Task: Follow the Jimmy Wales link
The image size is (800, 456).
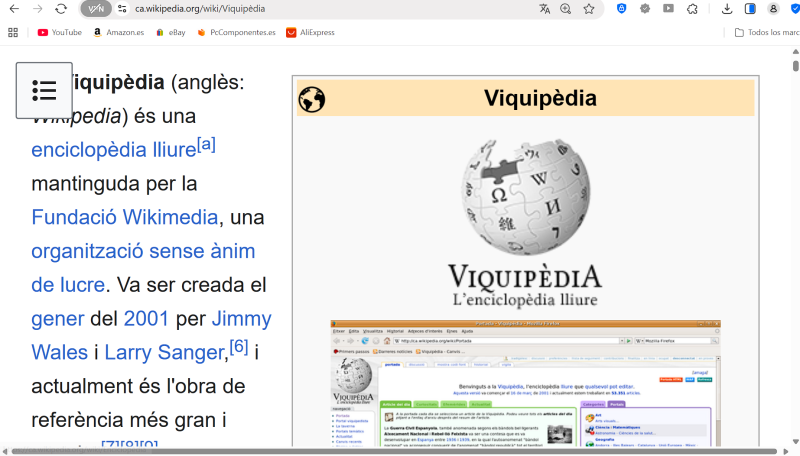Action: click(151, 336)
